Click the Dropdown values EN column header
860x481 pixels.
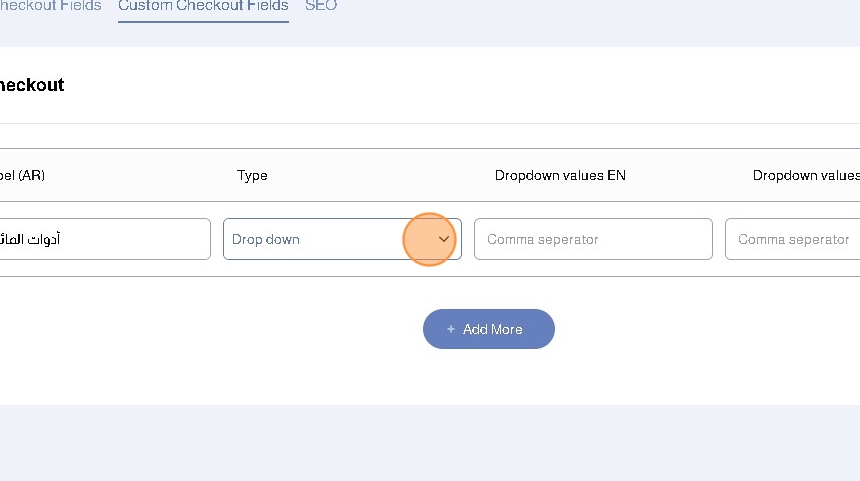pyautogui.click(x=560, y=175)
